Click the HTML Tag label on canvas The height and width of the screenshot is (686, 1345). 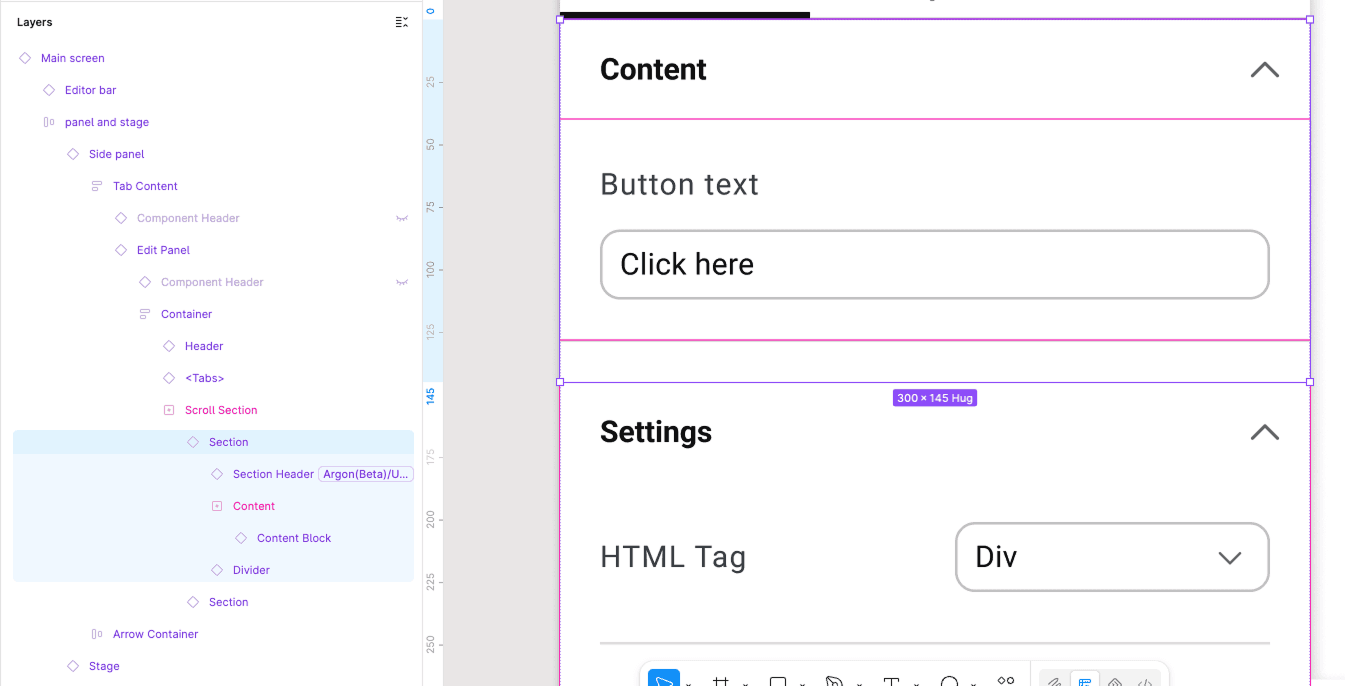673,557
